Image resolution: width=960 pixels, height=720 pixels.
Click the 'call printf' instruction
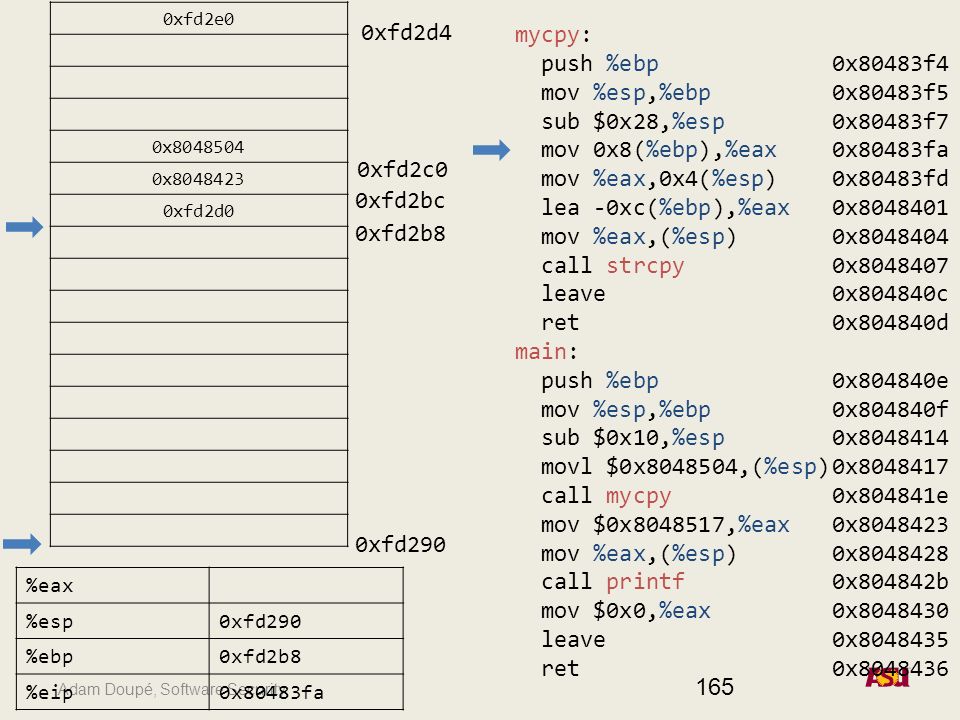pyautogui.click(x=612, y=582)
